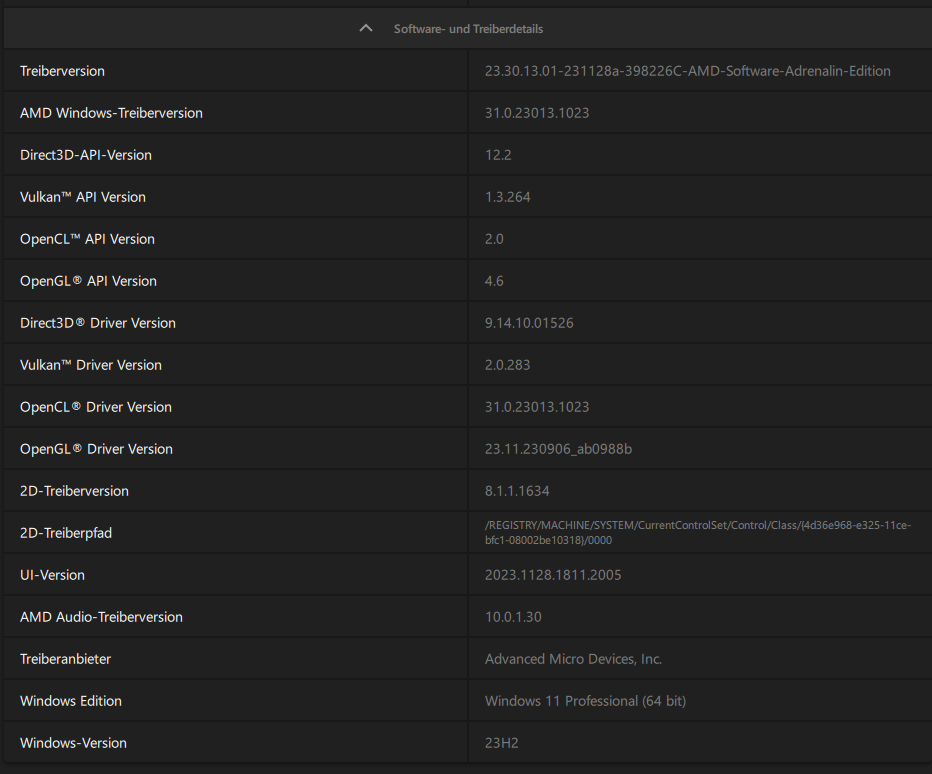Select the Vulkan API Version value 1.3.264

[x=507, y=197]
